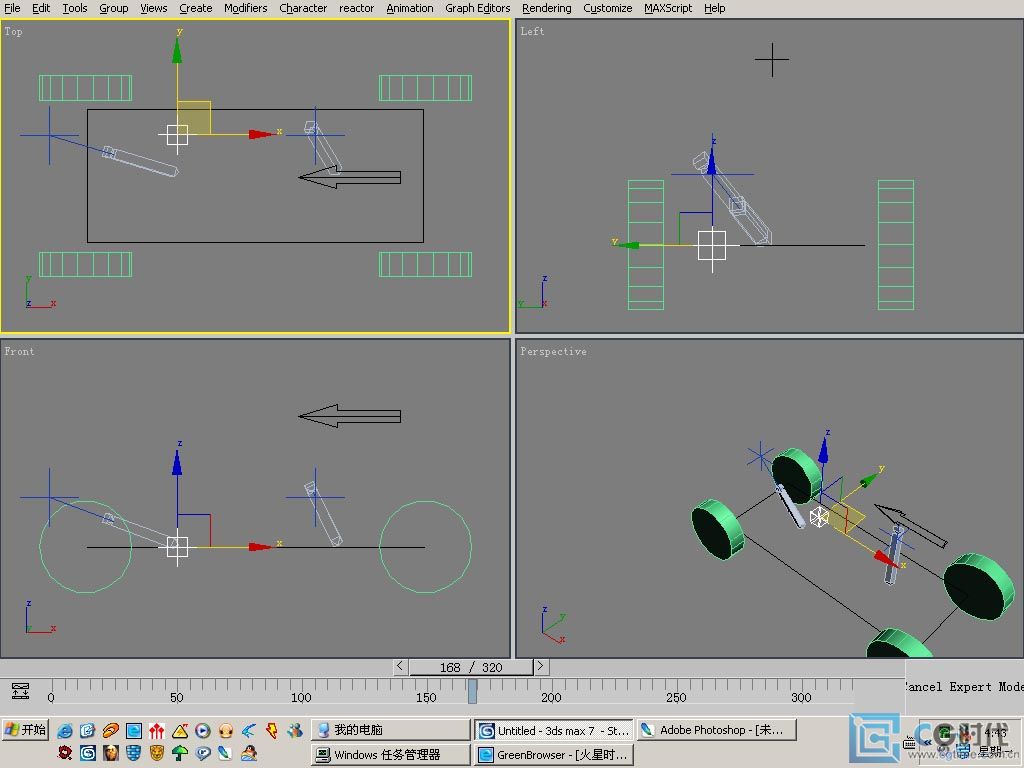Image resolution: width=1024 pixels, height=768 pixels.
Task: Launch QQ penguin quick launch icon
Action: (x=249, y=753)
